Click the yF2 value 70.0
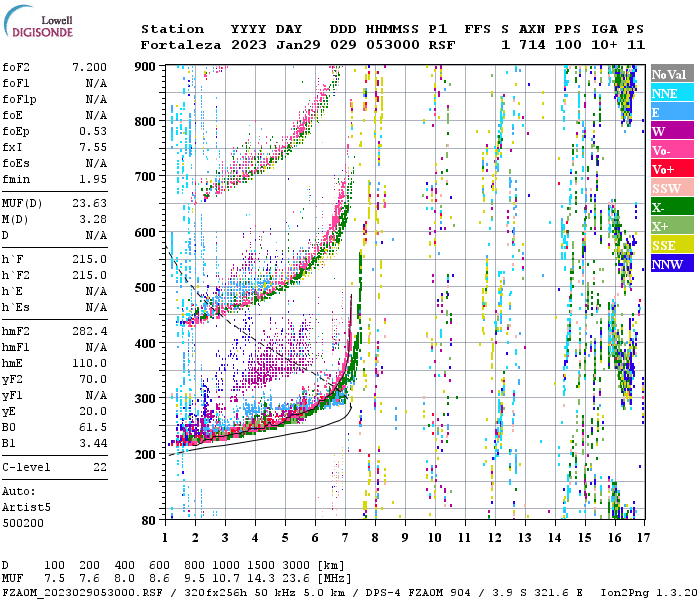 click(93, 379)
